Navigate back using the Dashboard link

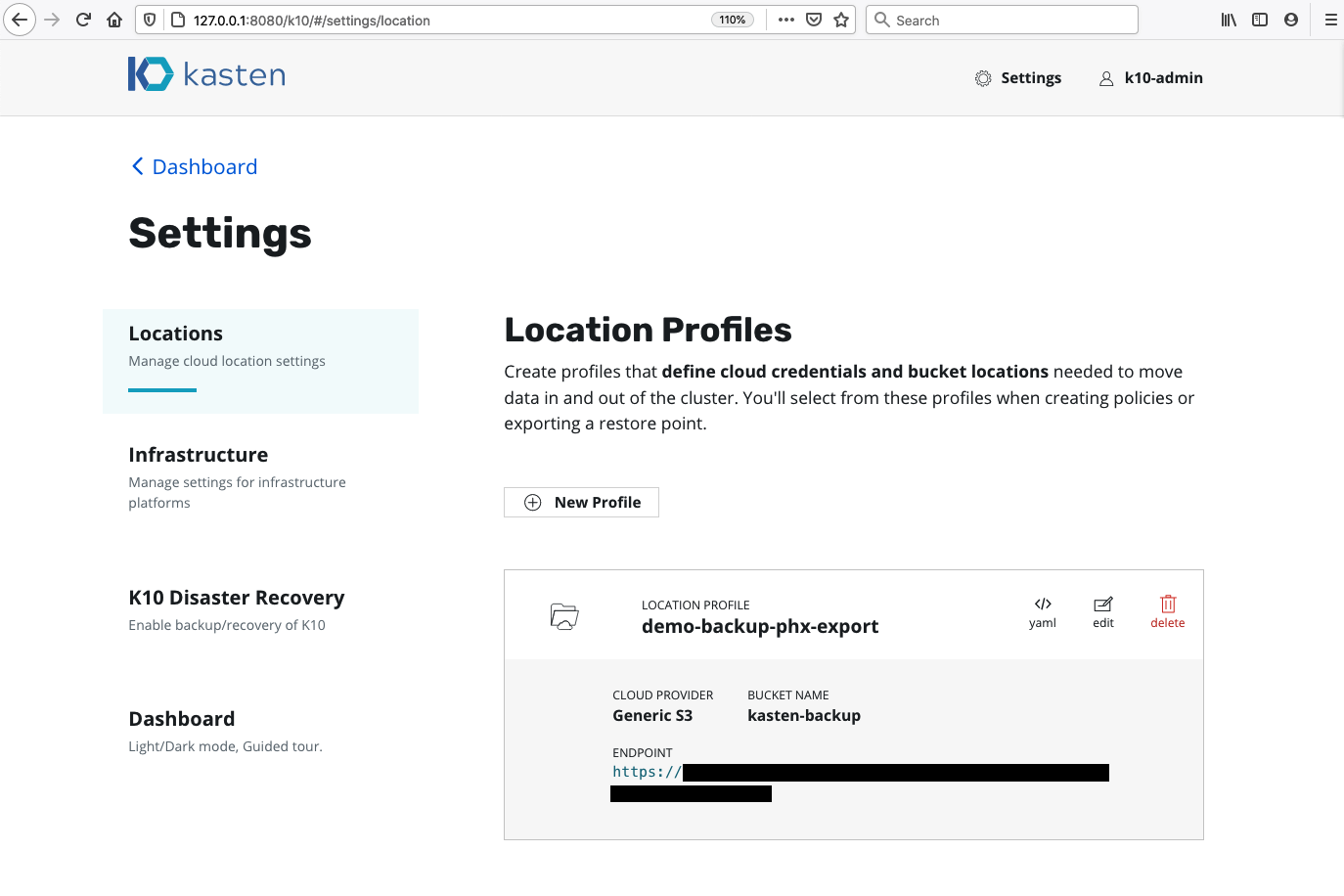[x=194, y=166]
